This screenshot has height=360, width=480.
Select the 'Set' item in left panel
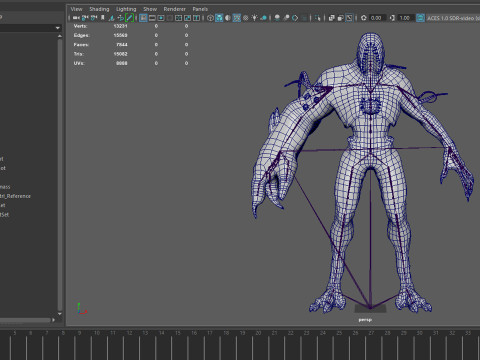pyautogui.click(x=5, y=214)
